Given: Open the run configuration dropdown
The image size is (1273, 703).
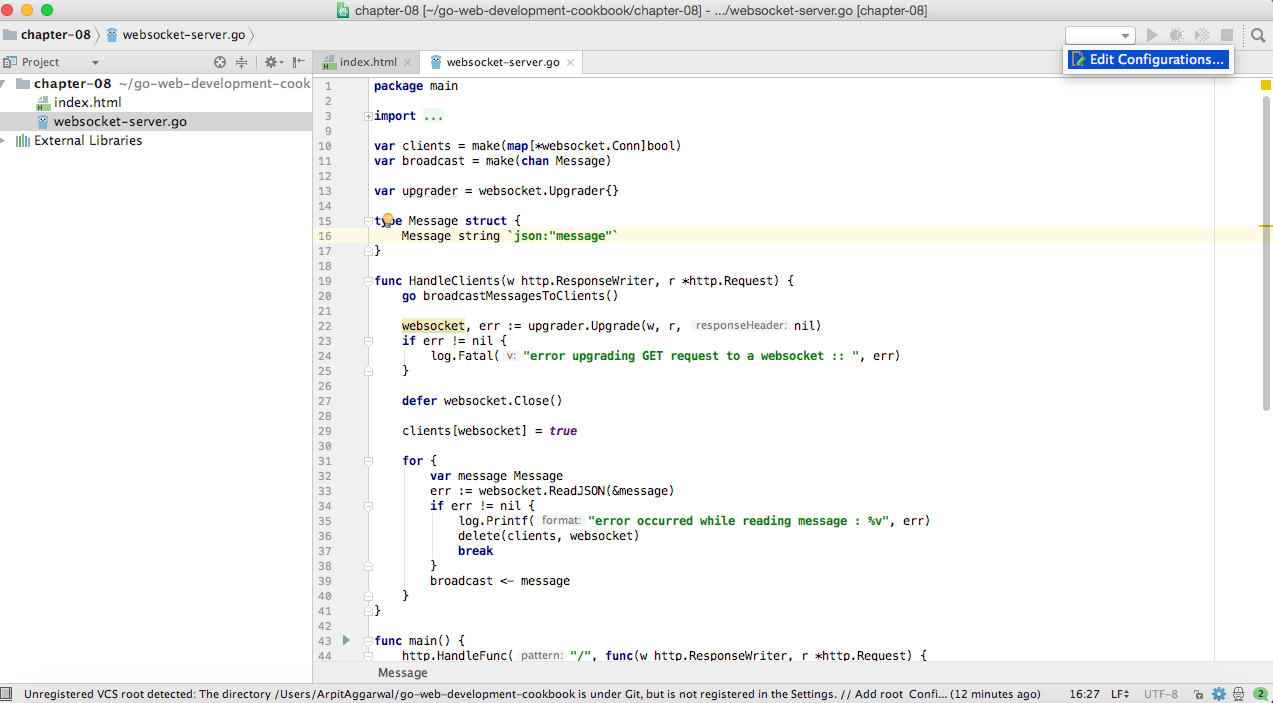Looking at the screenshot, I should (x=1100, y=35).
